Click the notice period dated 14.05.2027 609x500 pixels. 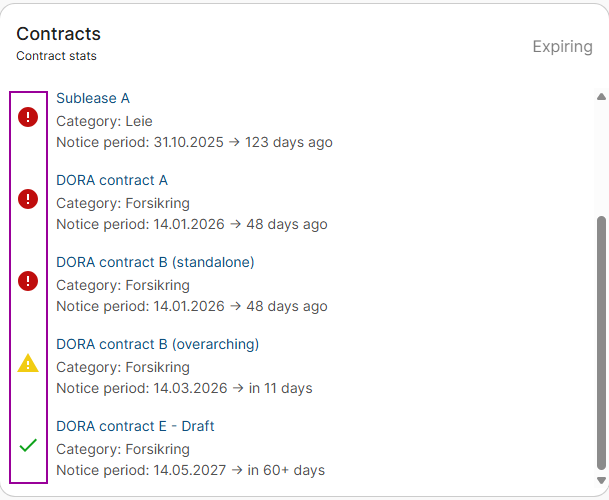(190, 470)
